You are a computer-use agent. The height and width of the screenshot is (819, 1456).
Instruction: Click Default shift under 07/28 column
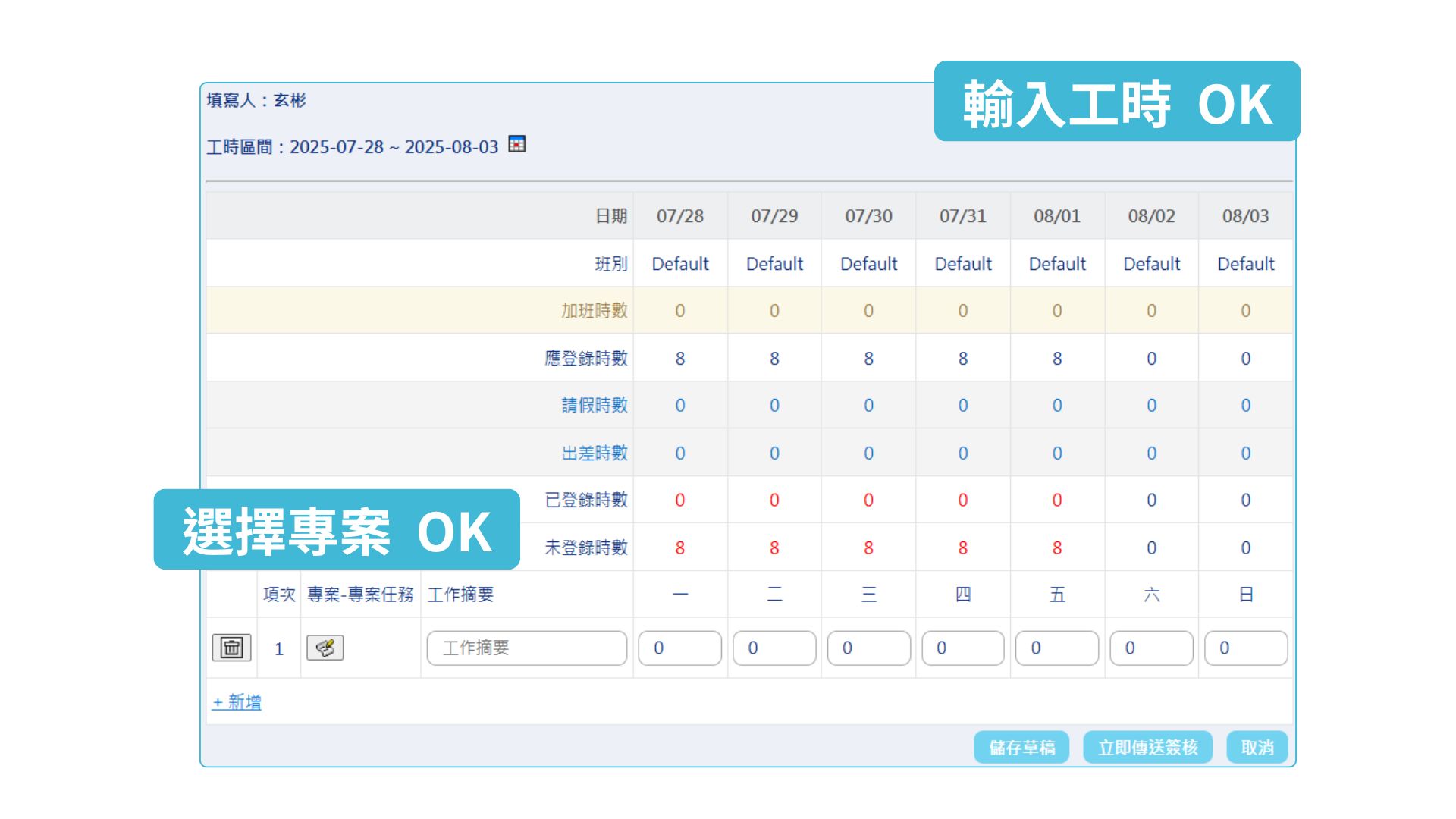[679, 264]
